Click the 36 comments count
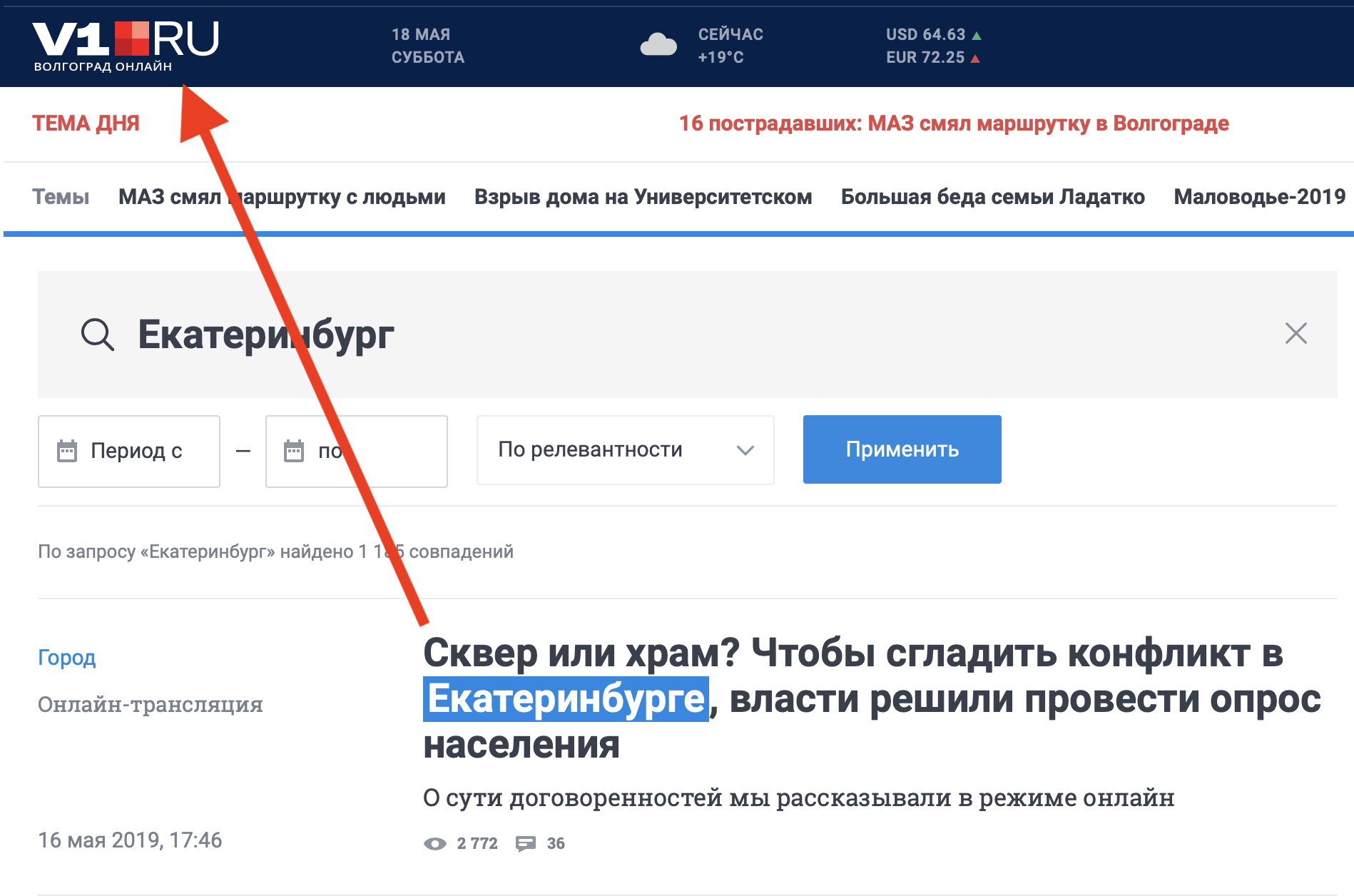Viewport: 1354px width, 896px height. (x=556, y=844)
